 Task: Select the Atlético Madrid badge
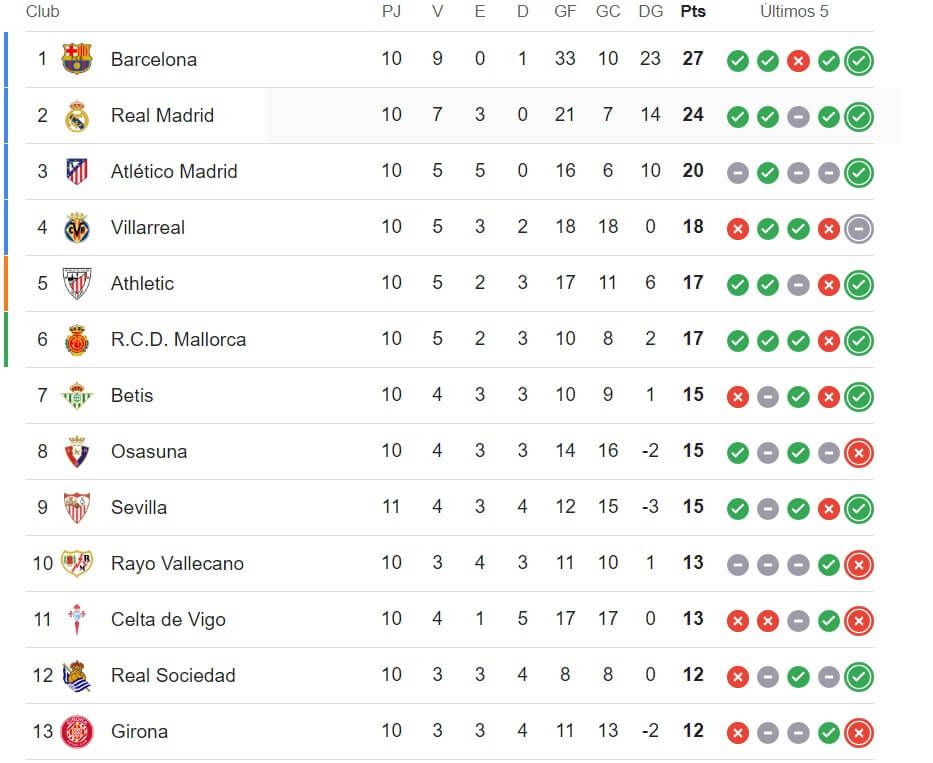[77, 172]
